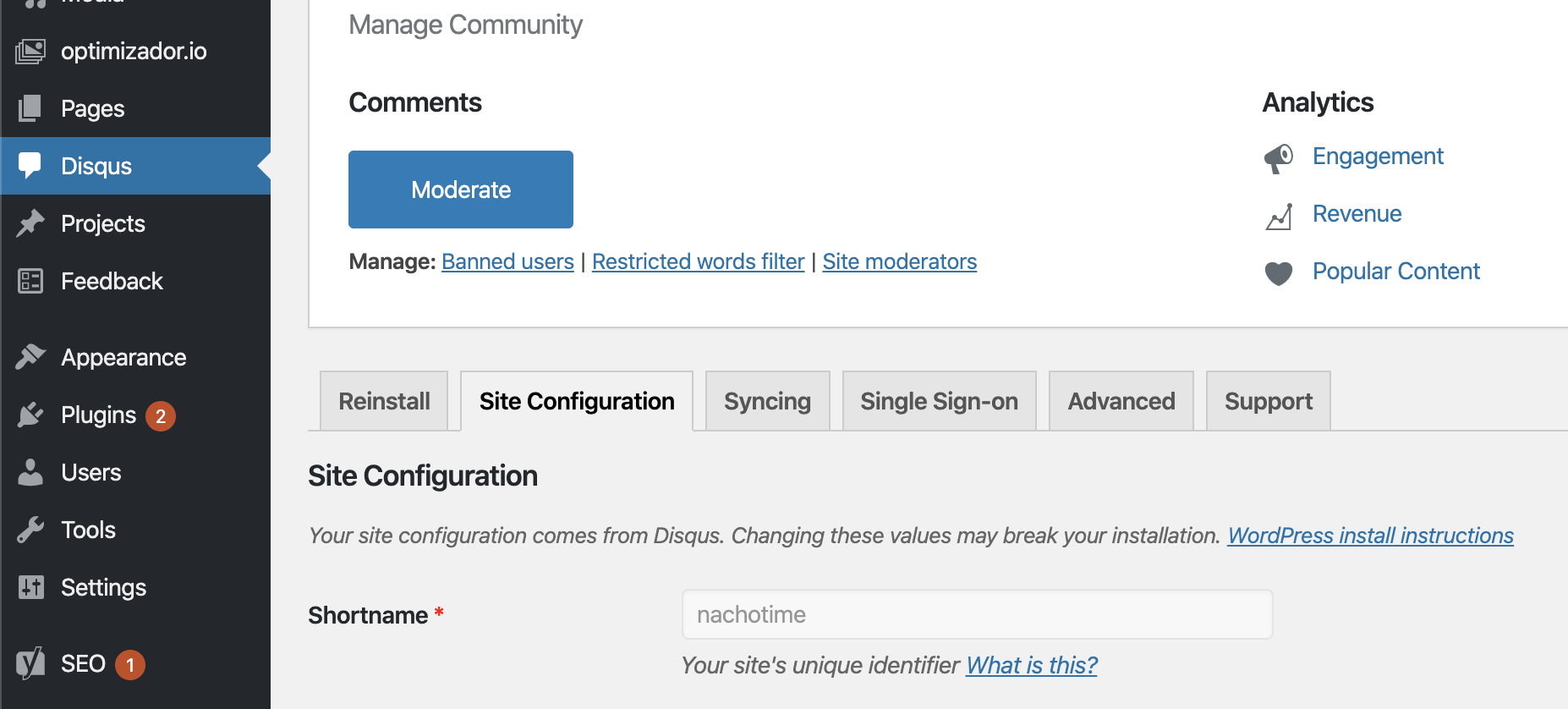Click the Appearance paintbrush icon
This screenshot has width=1568, height=709.
coord(30,357)
